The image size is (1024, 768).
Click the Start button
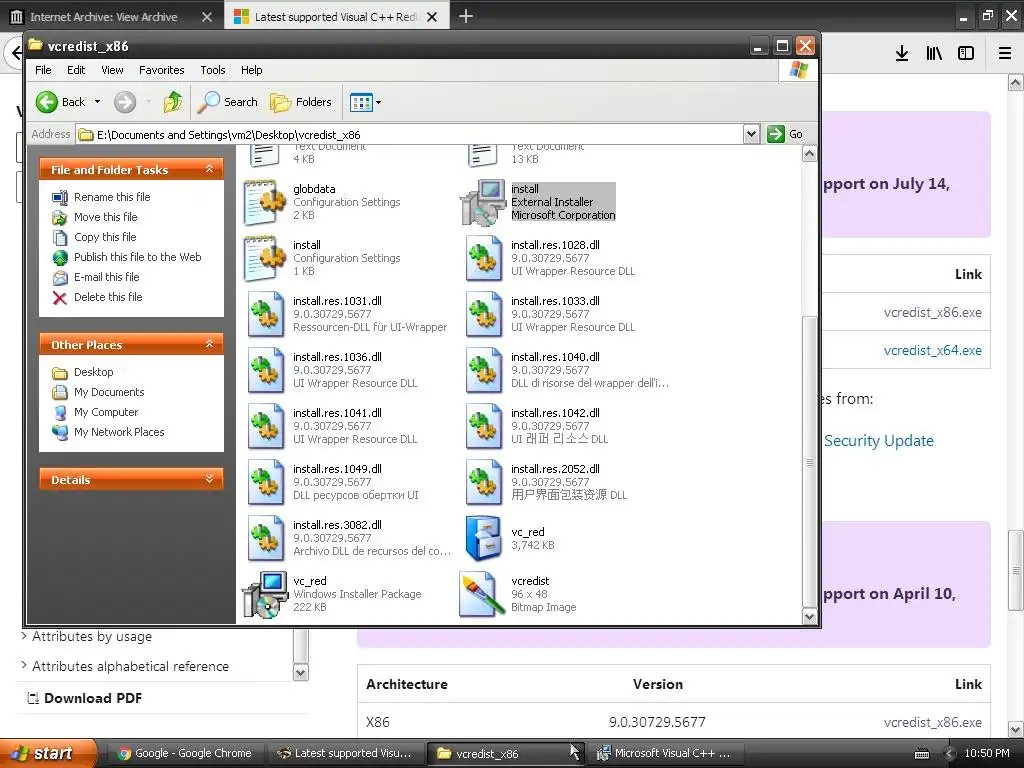(x=47, y=753)
